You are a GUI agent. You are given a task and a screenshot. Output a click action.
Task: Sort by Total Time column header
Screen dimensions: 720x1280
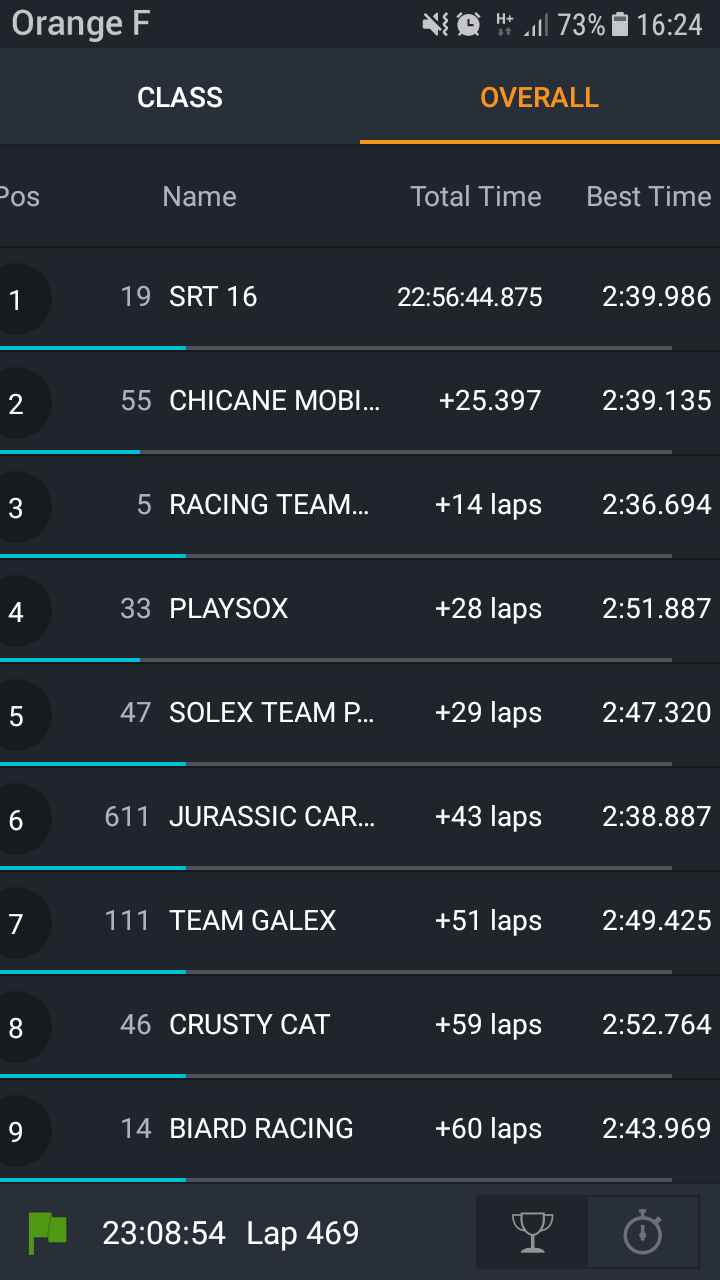point(476,196)
